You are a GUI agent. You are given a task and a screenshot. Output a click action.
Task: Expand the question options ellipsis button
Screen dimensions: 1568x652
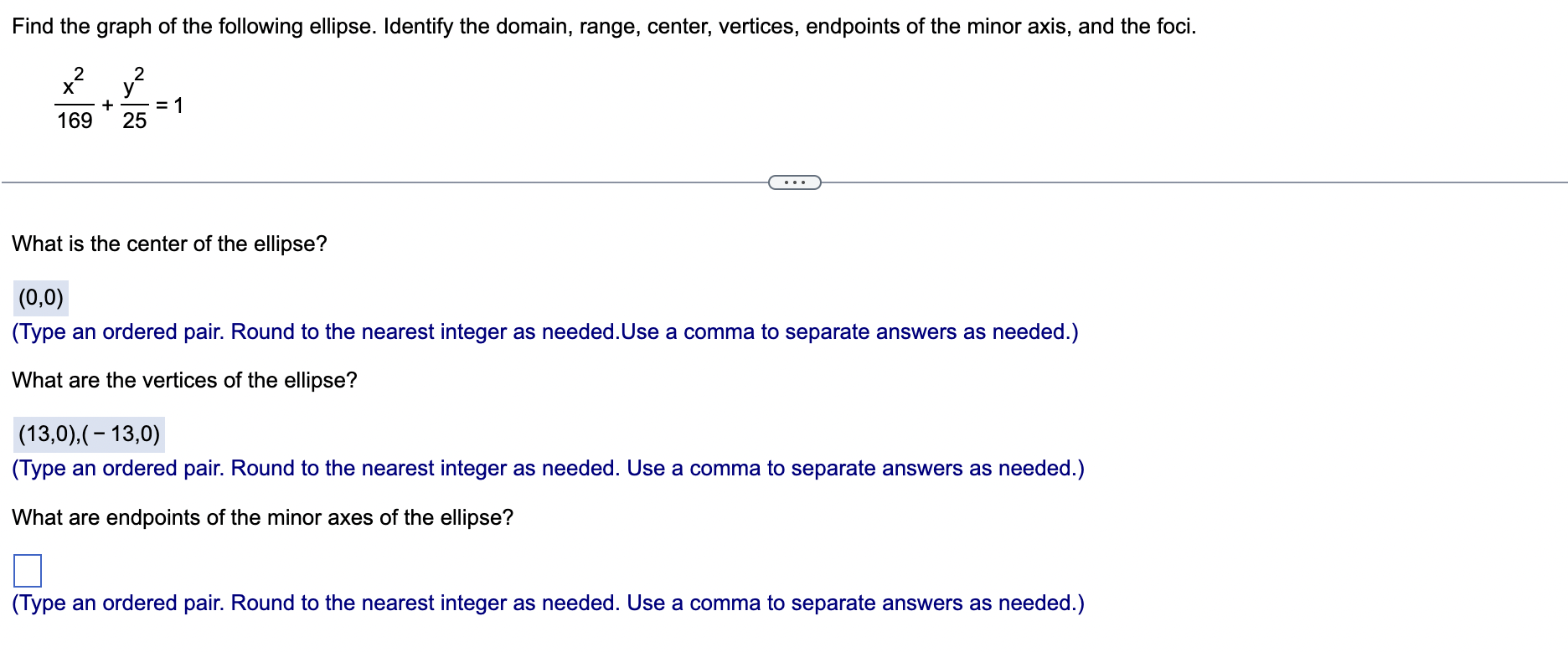pos(793,181)
